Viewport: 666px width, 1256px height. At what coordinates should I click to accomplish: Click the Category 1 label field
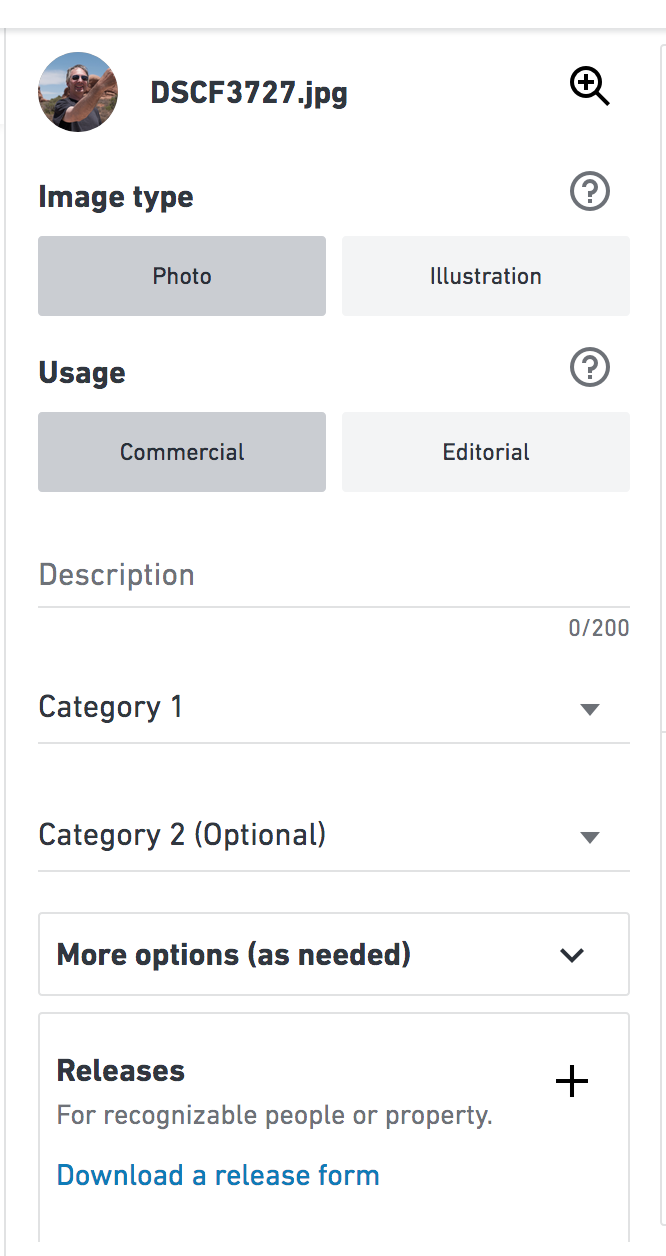point(334,708)
